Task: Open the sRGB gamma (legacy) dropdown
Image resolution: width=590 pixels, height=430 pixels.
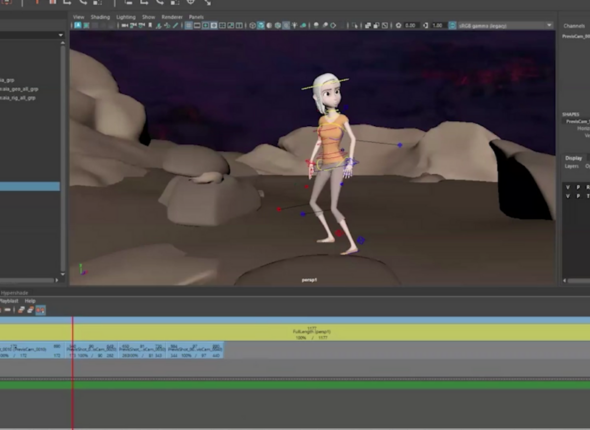Action: (505, 26)
